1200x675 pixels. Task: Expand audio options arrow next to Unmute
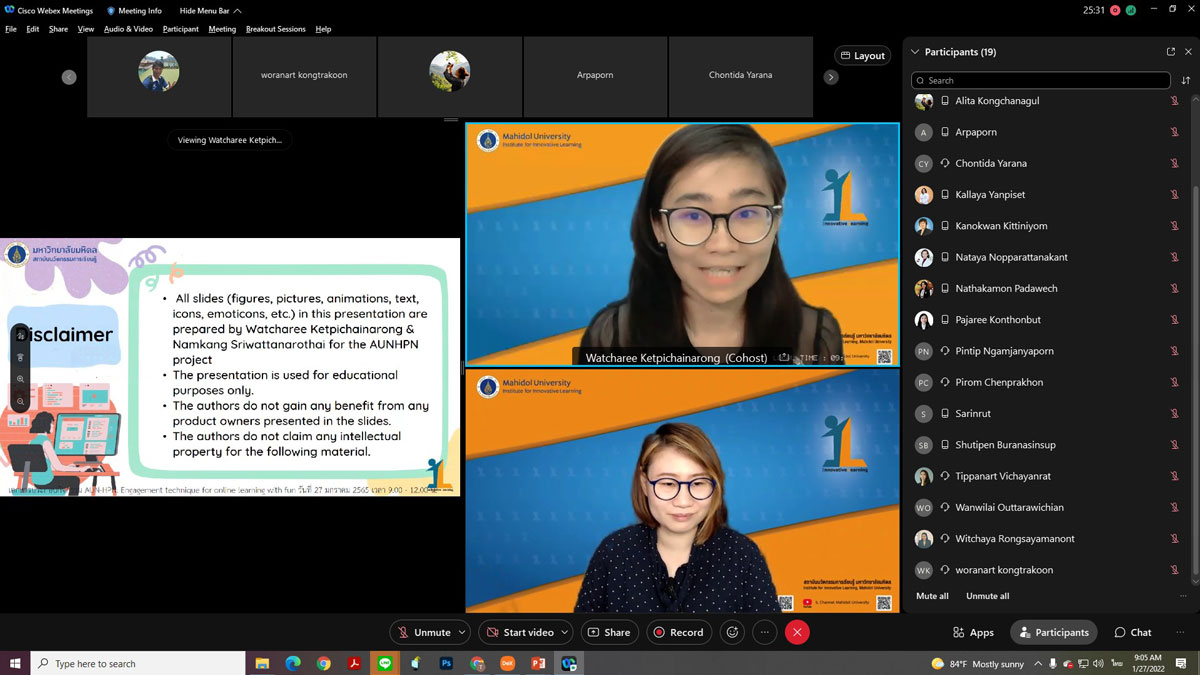462,632
